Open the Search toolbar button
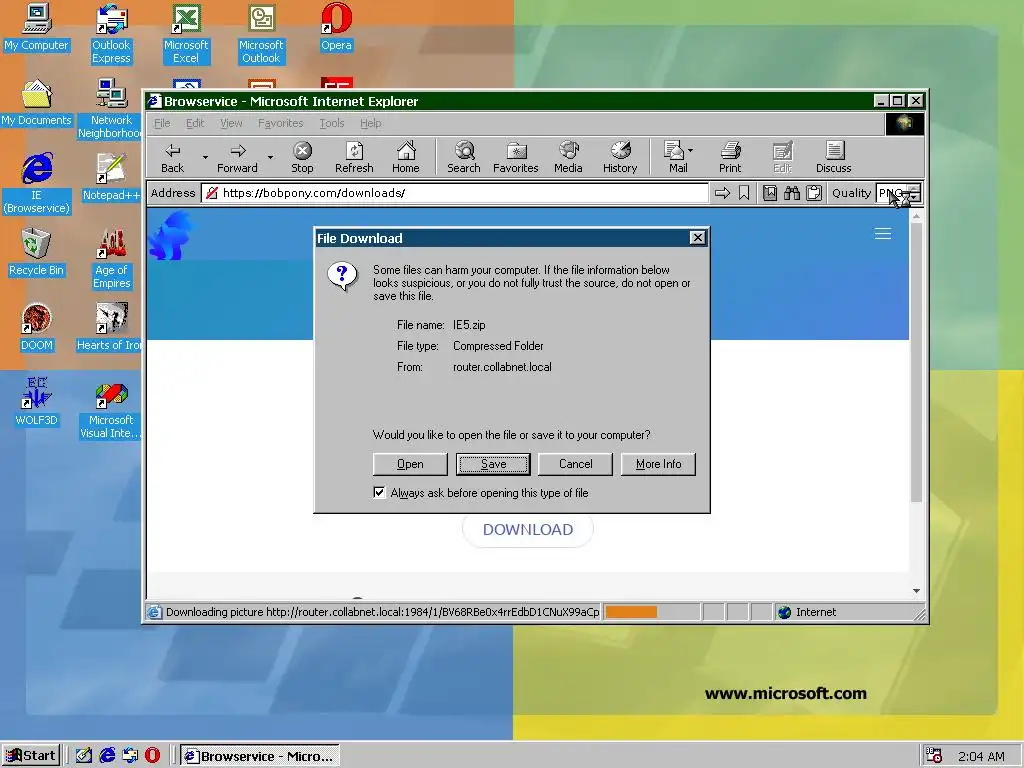Image resolution: width=1024 pixels, height=768 pixels. [464, 157]
